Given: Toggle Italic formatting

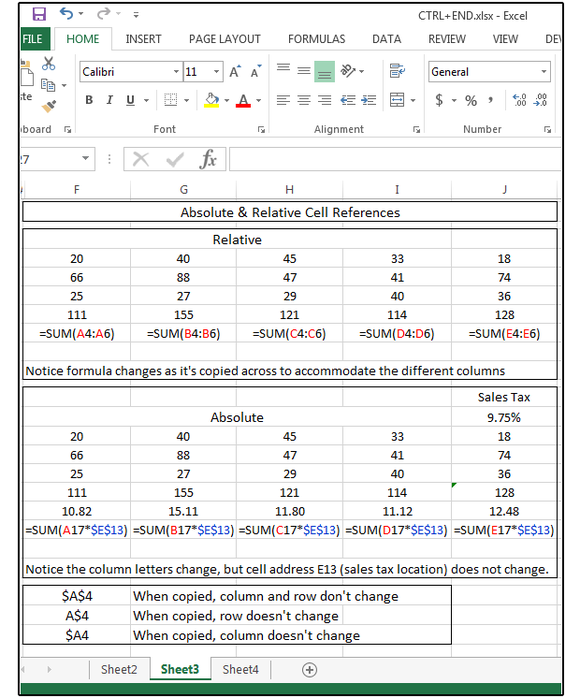Looking at the screenshot, I should pyautogui.click(x=110, y=100).
